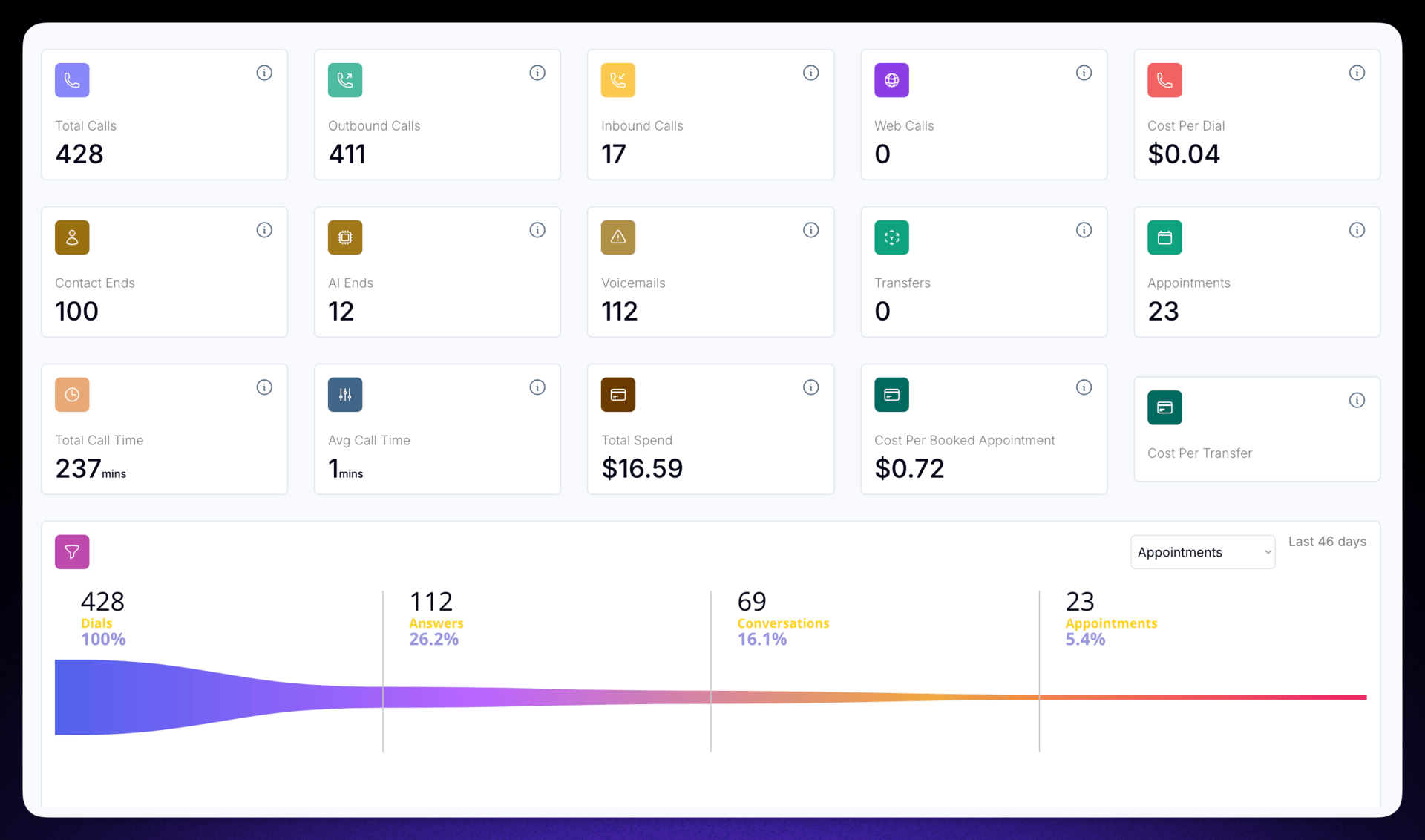The image size is (1425, 840).
Task: Click the Appointments calendar icon
Action: click(1164, 237)
